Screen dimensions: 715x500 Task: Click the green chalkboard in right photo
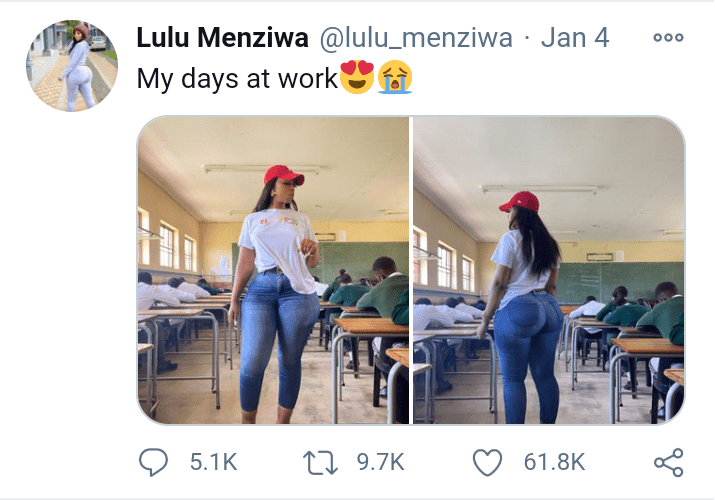point(621,282)
